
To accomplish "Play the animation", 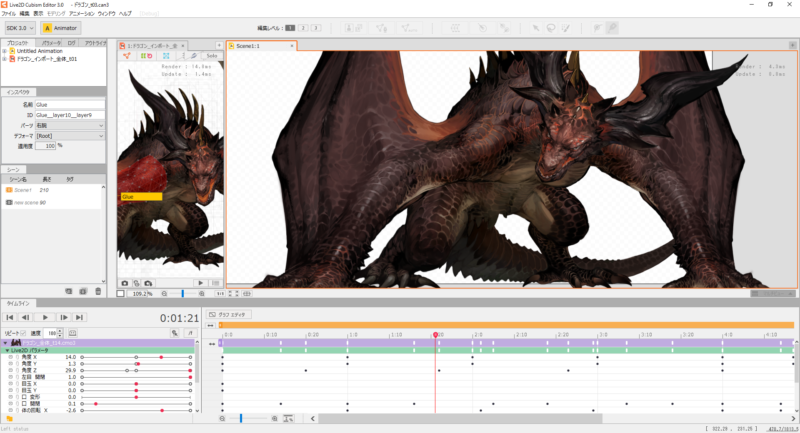I will (45, 317).
